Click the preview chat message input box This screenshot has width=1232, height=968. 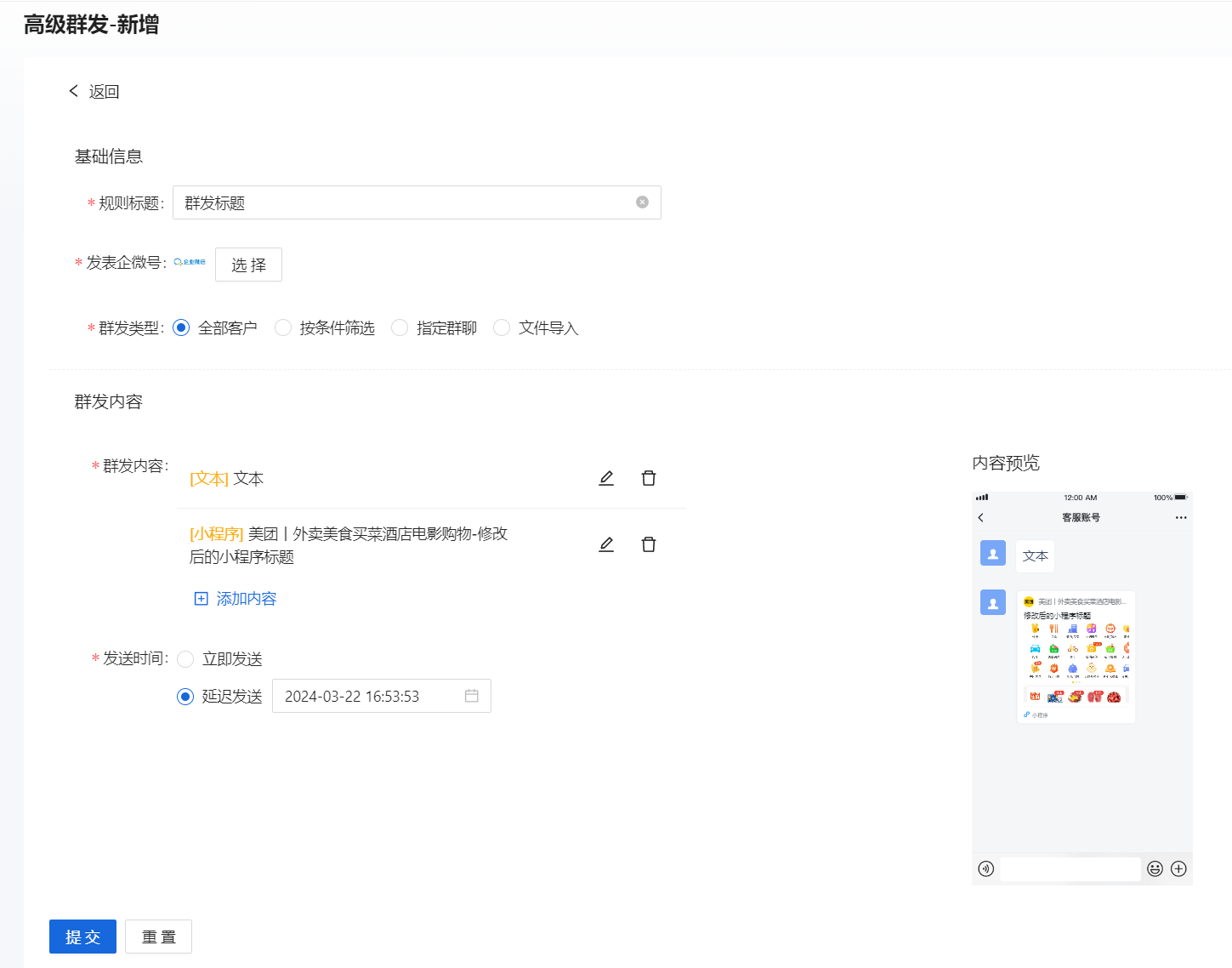[1070, 868]
